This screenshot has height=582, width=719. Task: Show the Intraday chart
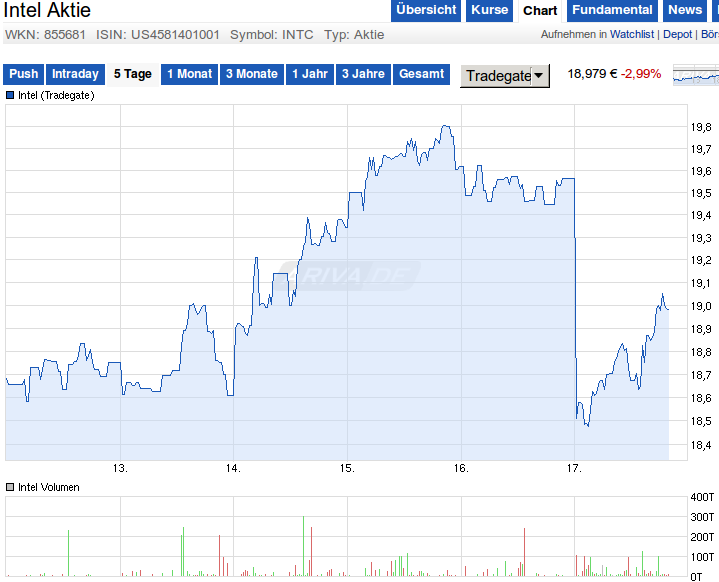coord(75,74)
